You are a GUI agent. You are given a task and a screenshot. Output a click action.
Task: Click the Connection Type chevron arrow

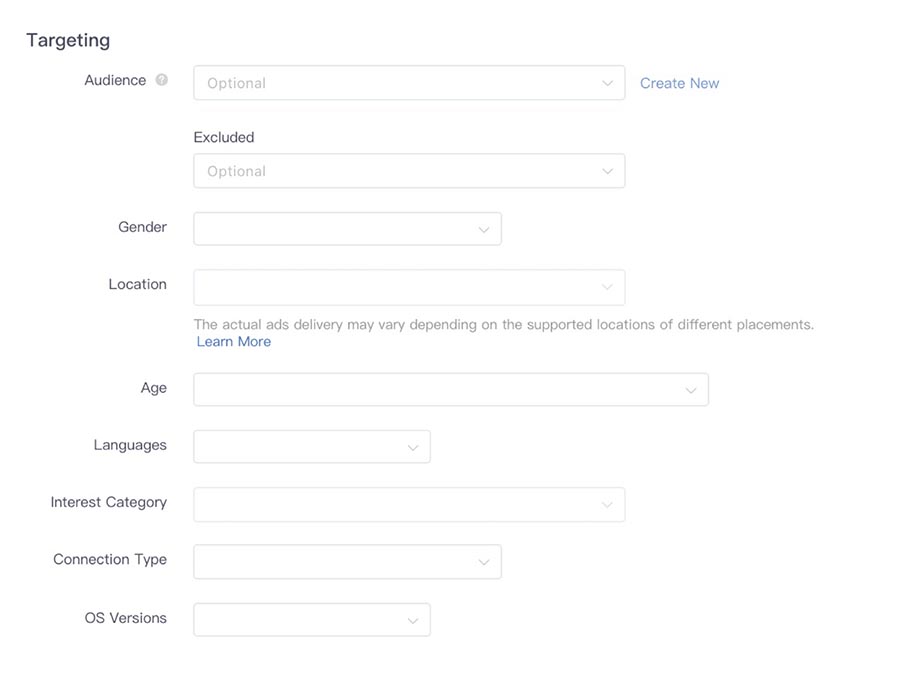click(x=483, y=562)
